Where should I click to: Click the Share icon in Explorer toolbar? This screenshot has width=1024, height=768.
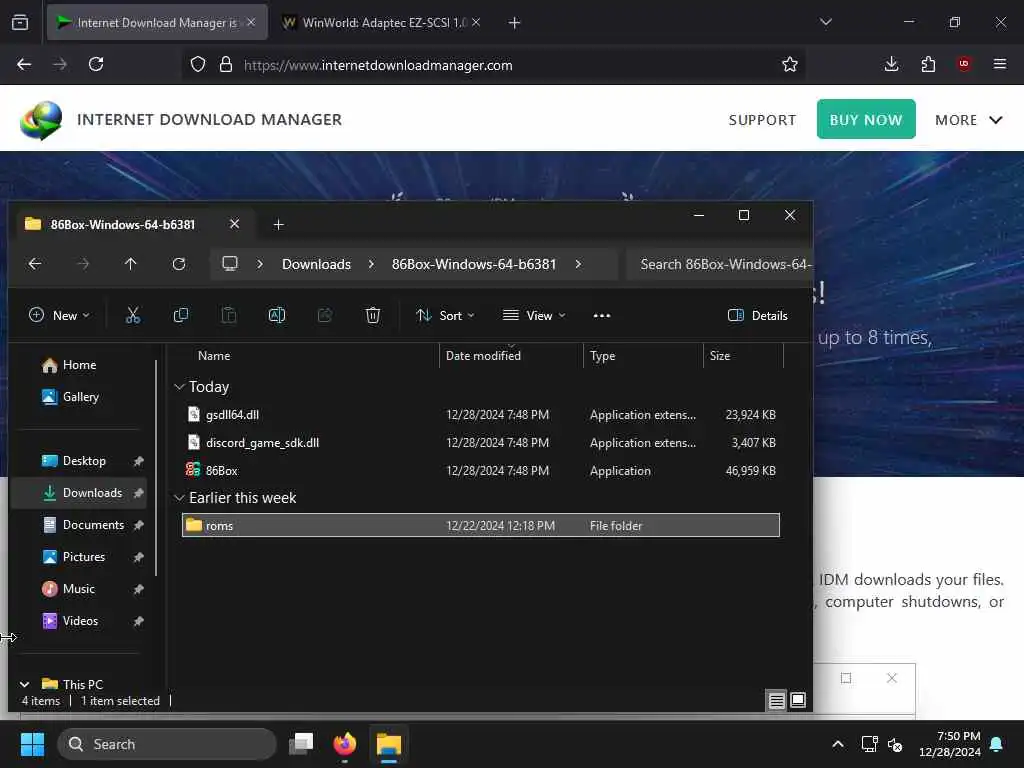pyautogui.click(x=325, y=315)
